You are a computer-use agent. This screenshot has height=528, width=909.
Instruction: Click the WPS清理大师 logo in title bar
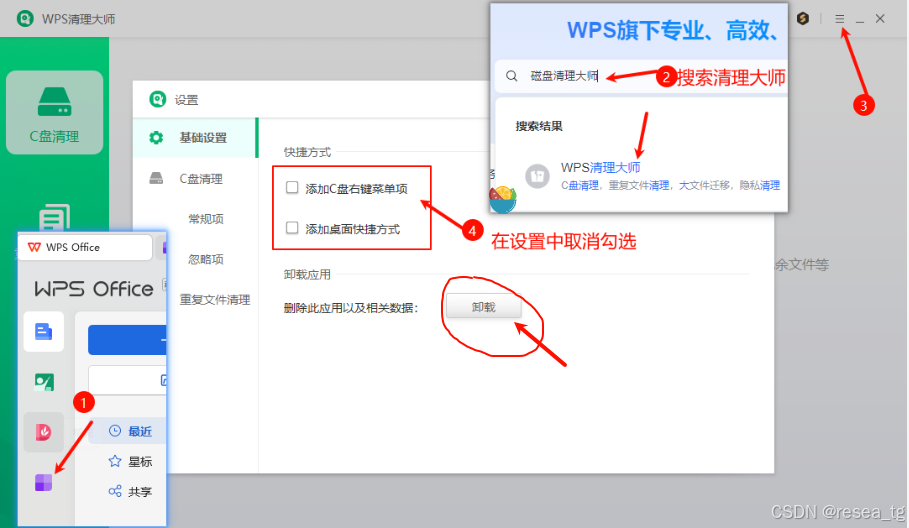coord(25,19)
